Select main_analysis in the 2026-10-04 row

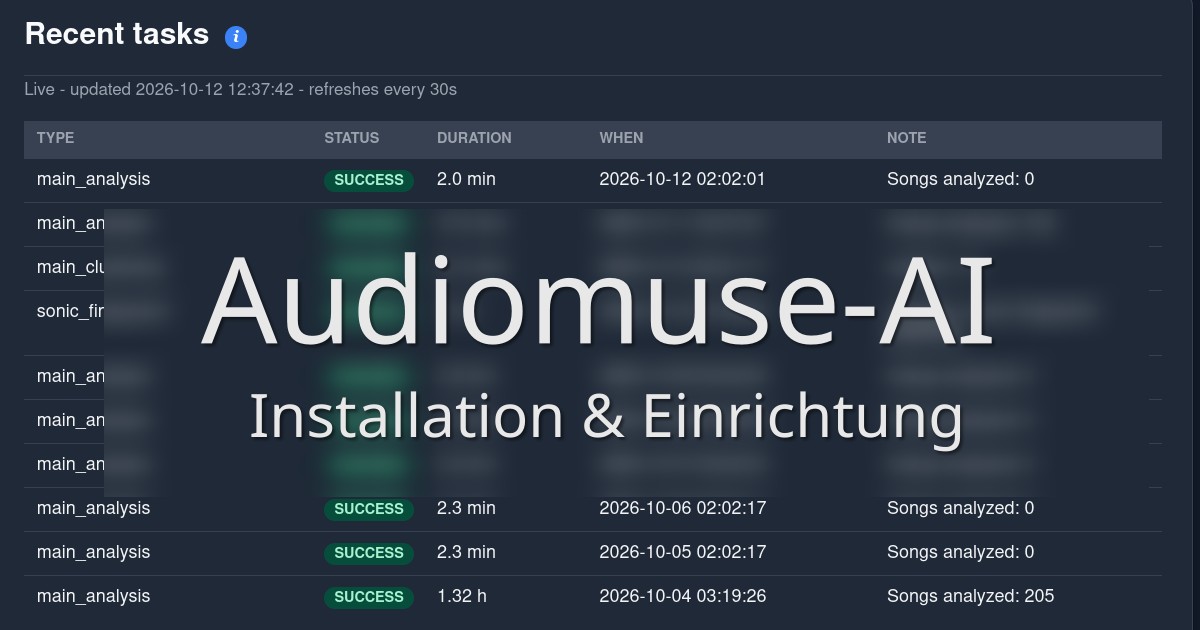pyautogui.click(x=93, y=596)
